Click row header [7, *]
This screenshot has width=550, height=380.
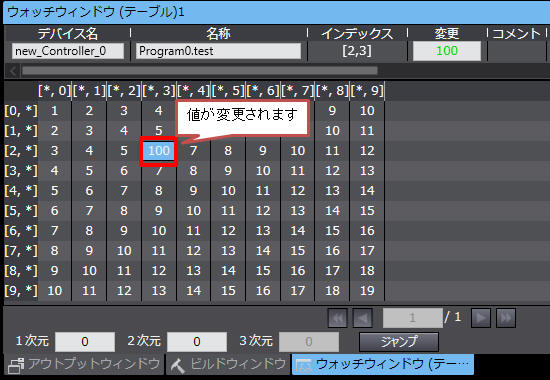click(x=21, y=251)
